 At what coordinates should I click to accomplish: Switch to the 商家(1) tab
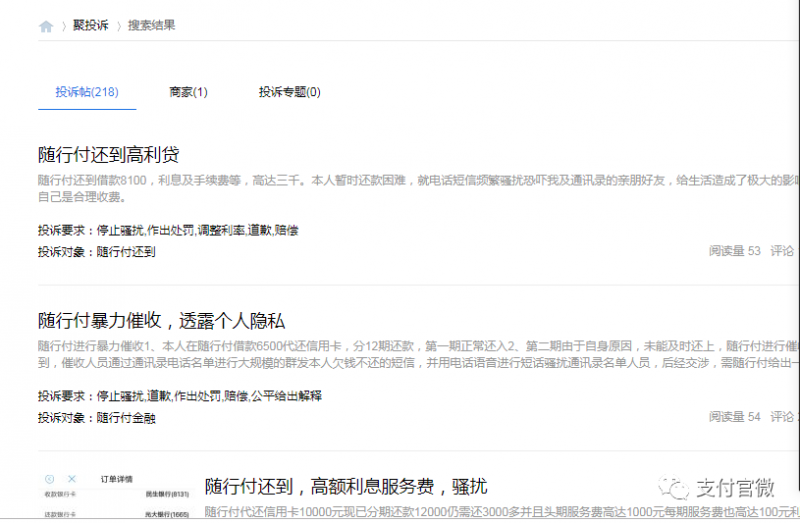188,92
